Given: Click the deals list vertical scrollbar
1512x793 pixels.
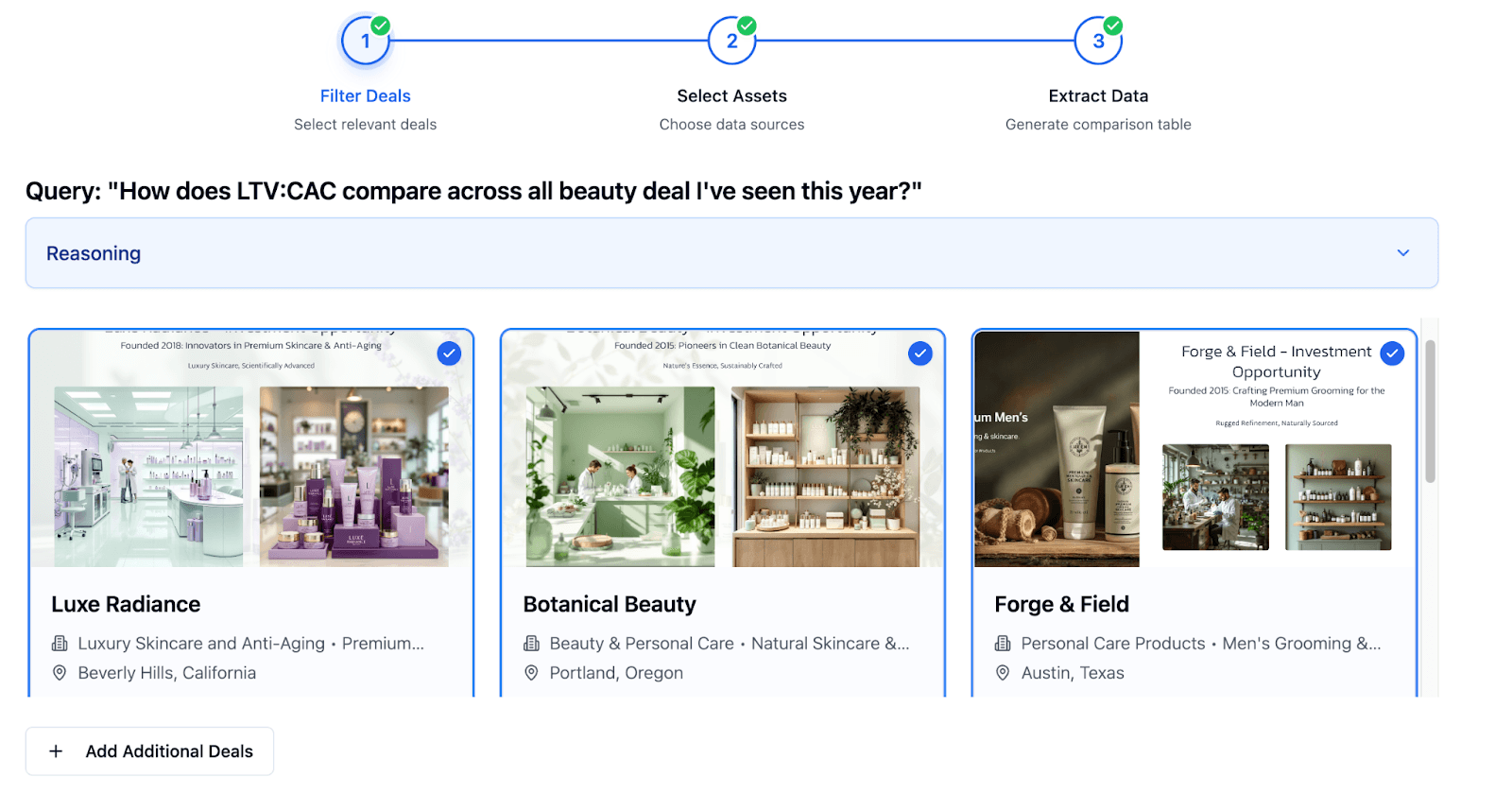Looking at the screenshot, I should tap(1430, 411).
